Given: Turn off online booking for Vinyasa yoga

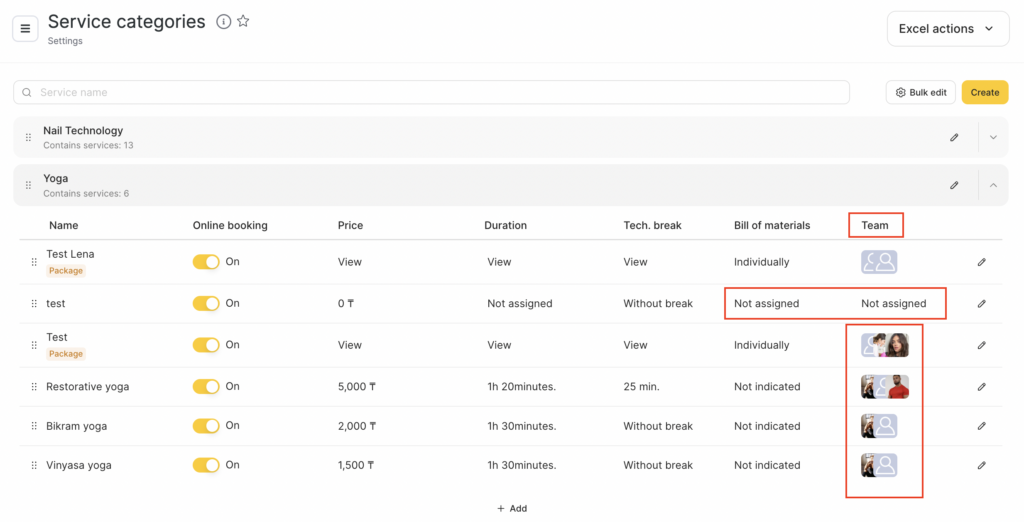Looking at the screenshot, I should click(206, 465).
